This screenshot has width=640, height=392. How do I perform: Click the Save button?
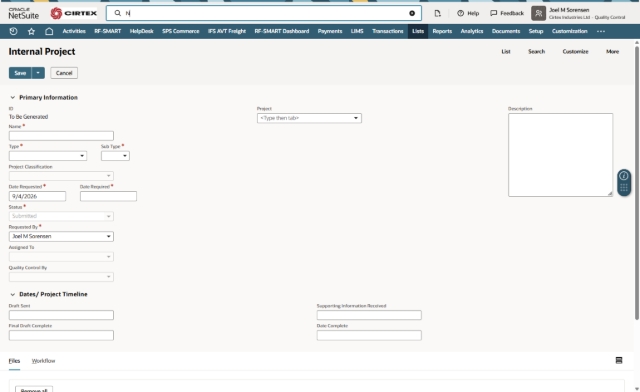tap(20, 73)
